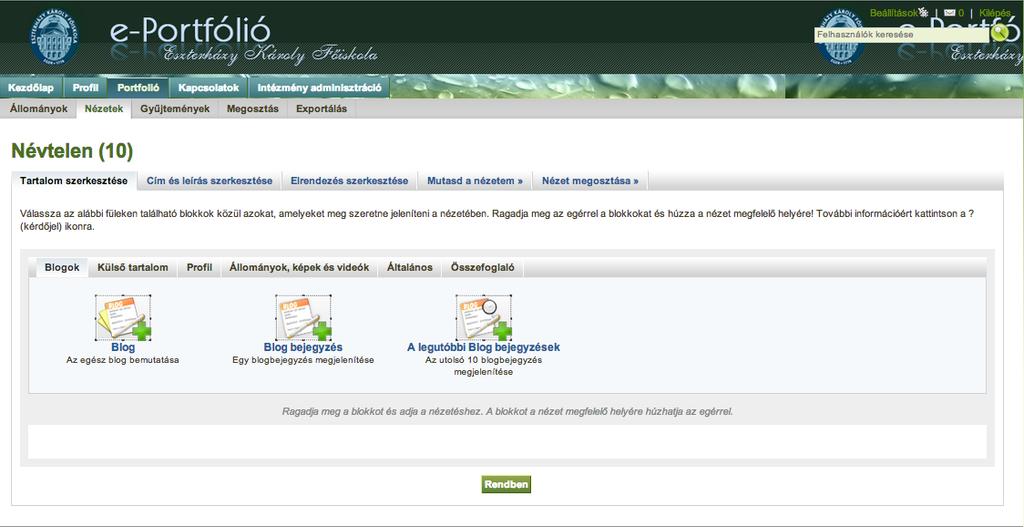The image size is (1024, 527).
Task: Switch to Cím és leírás szerkesztése tab
Action: click(210, 181)
